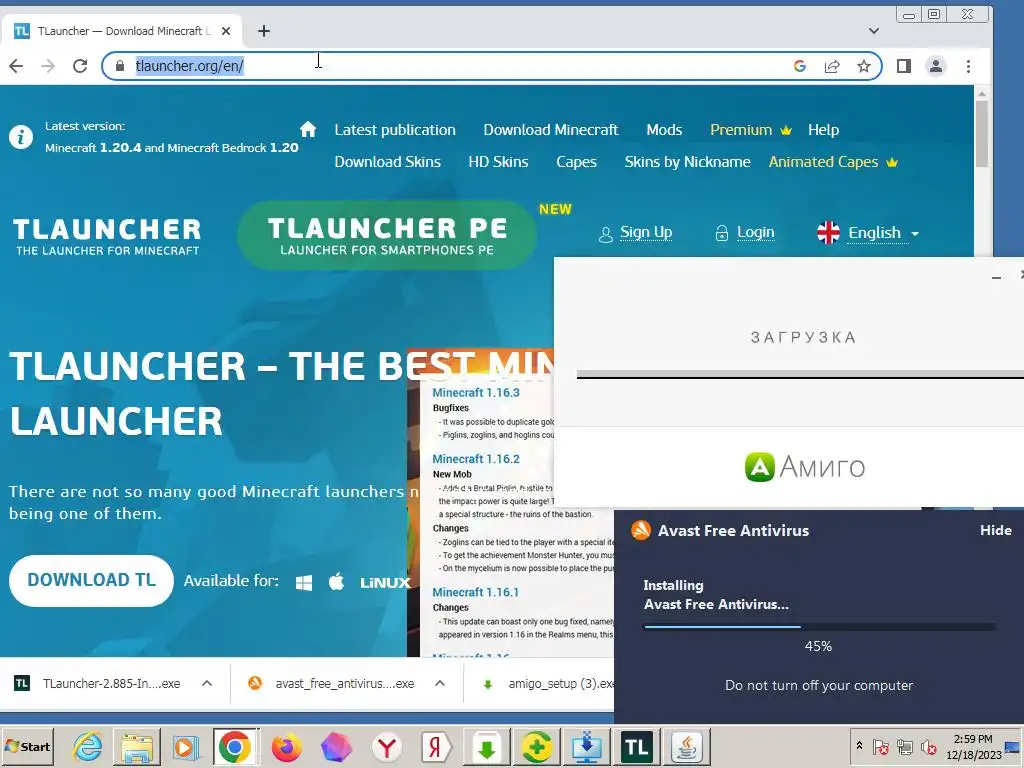Go to Capes page

(x=576, y=162)
